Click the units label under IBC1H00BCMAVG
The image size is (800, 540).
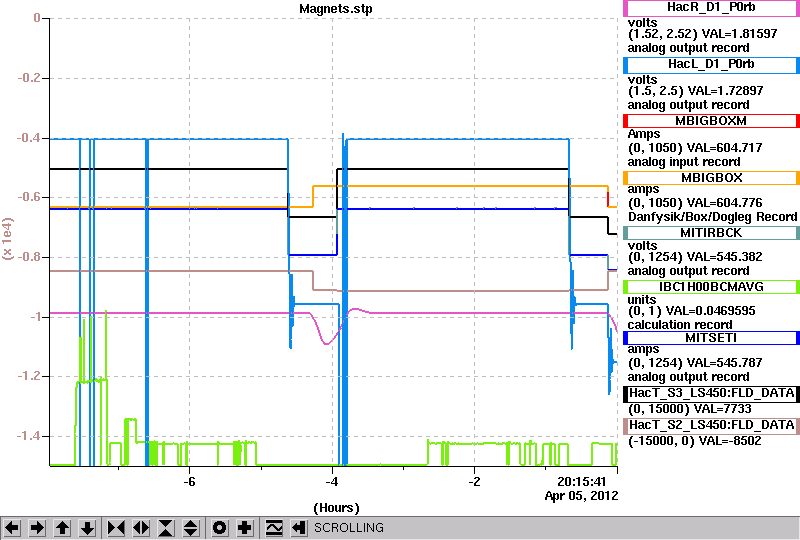click(x=642, y=300)
